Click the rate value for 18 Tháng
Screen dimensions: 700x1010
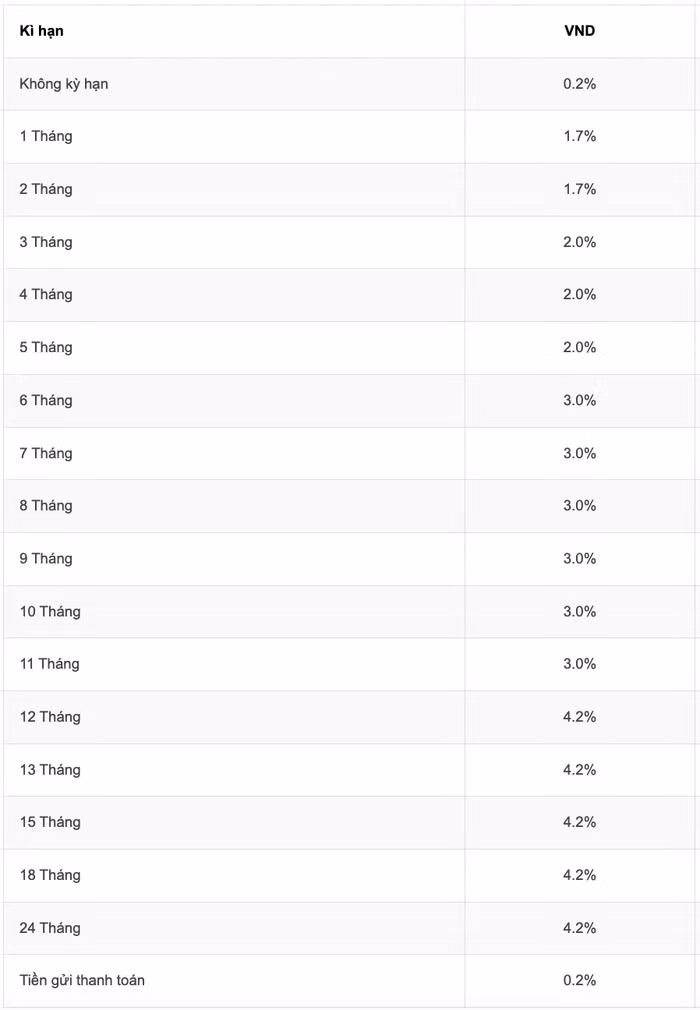(579, 875)
